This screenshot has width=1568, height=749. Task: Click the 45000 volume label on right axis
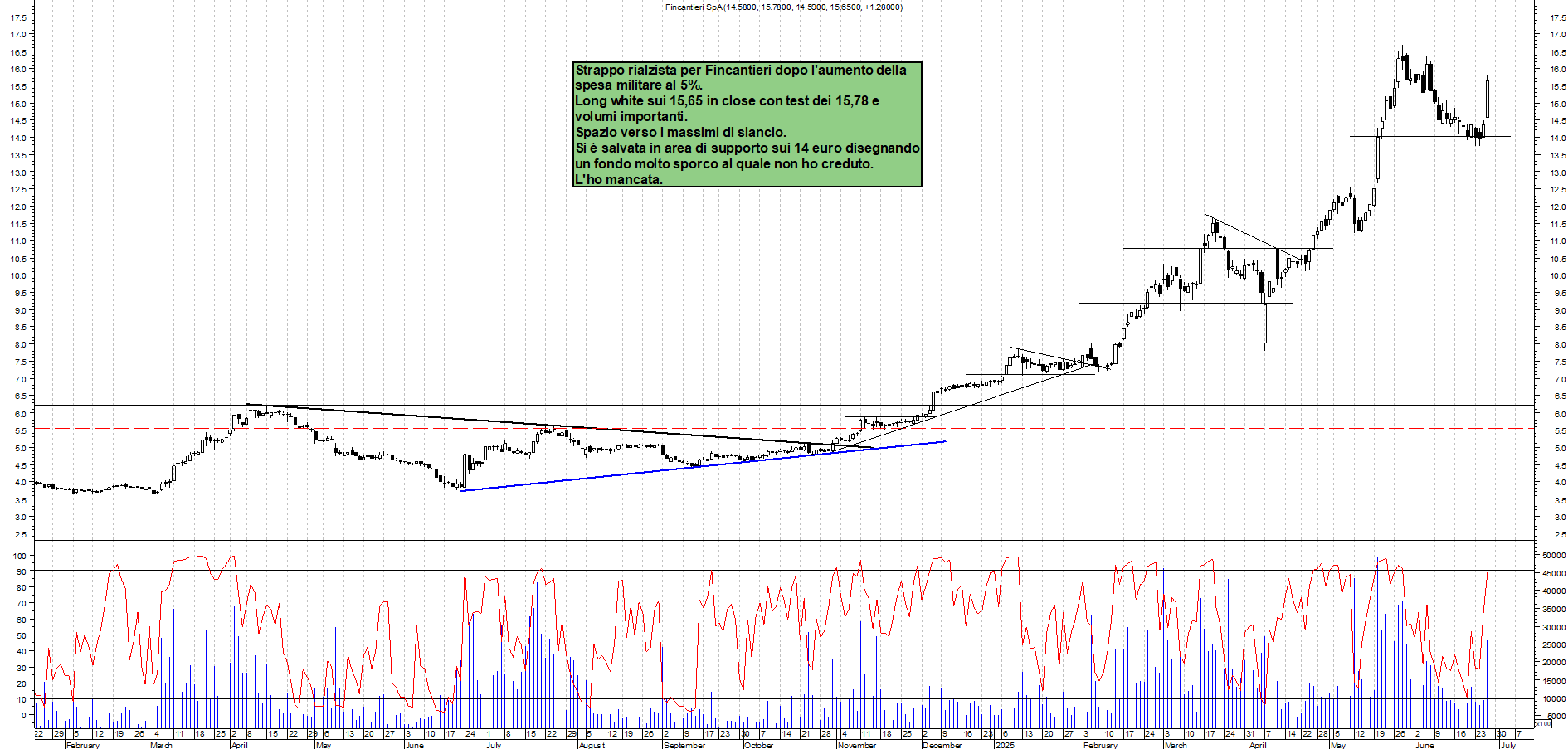click(1553, 573)
